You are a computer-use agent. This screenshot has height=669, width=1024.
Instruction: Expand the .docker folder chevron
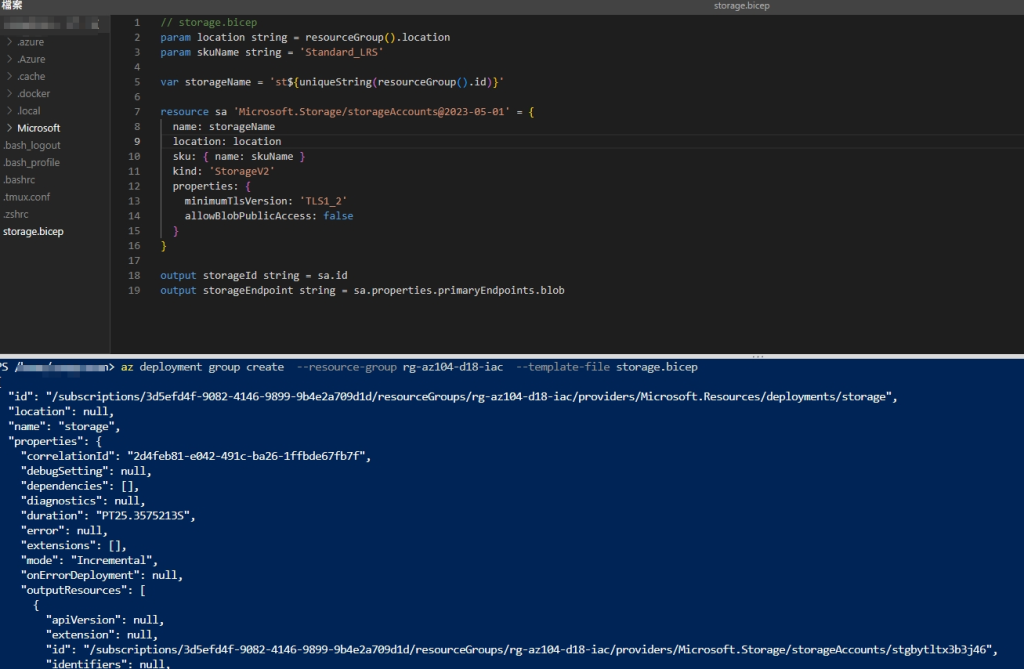coord(9,93)
